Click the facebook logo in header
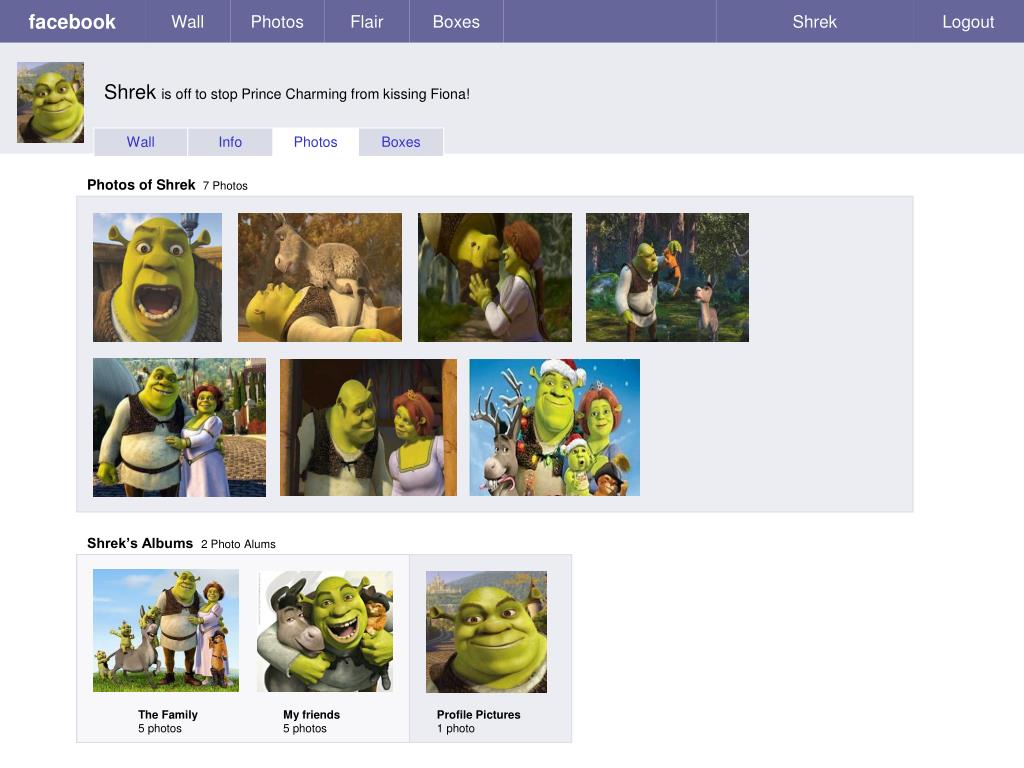The height and width of the screenshot is (768, 1024). 72,22
